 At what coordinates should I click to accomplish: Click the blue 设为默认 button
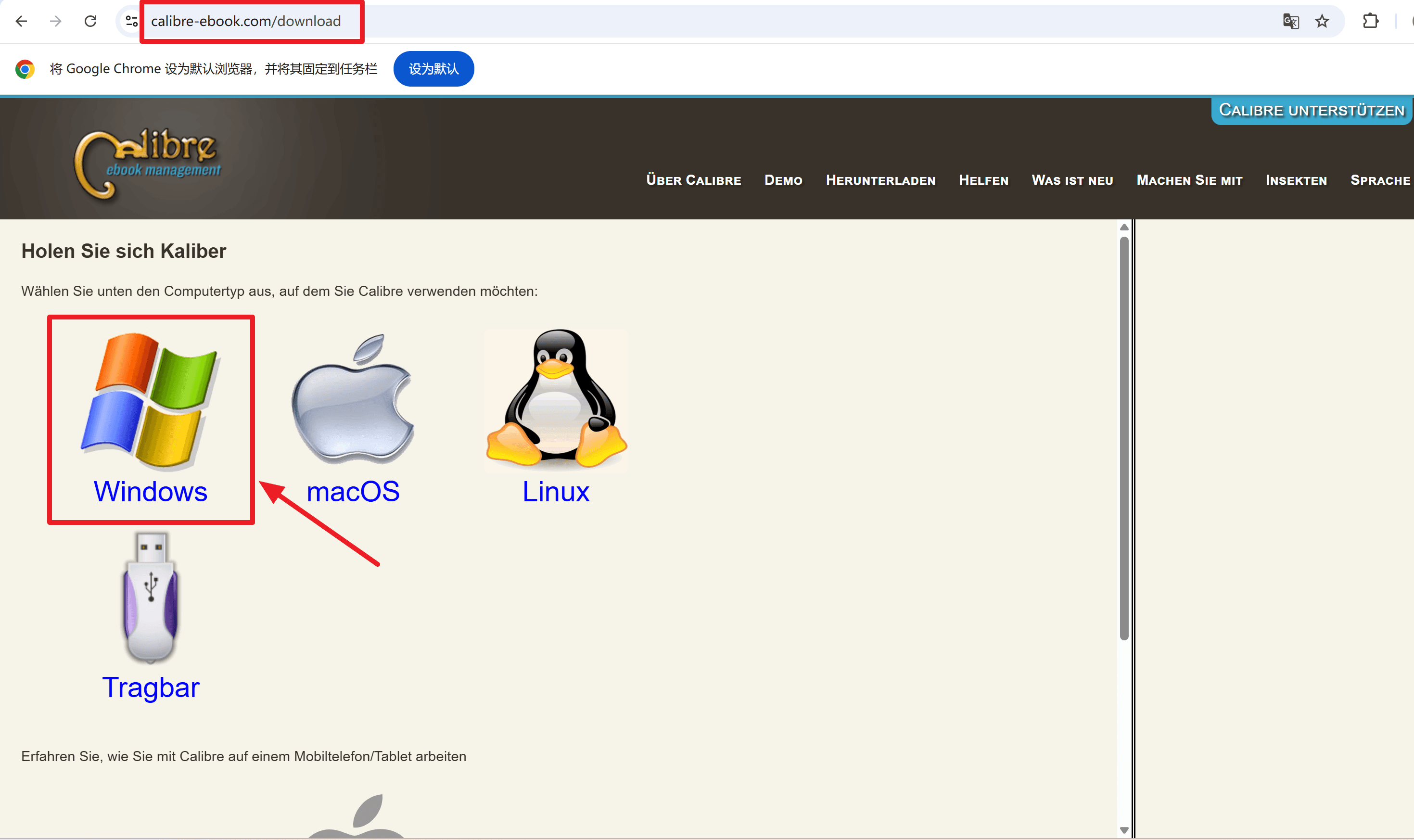pos(433,69)
